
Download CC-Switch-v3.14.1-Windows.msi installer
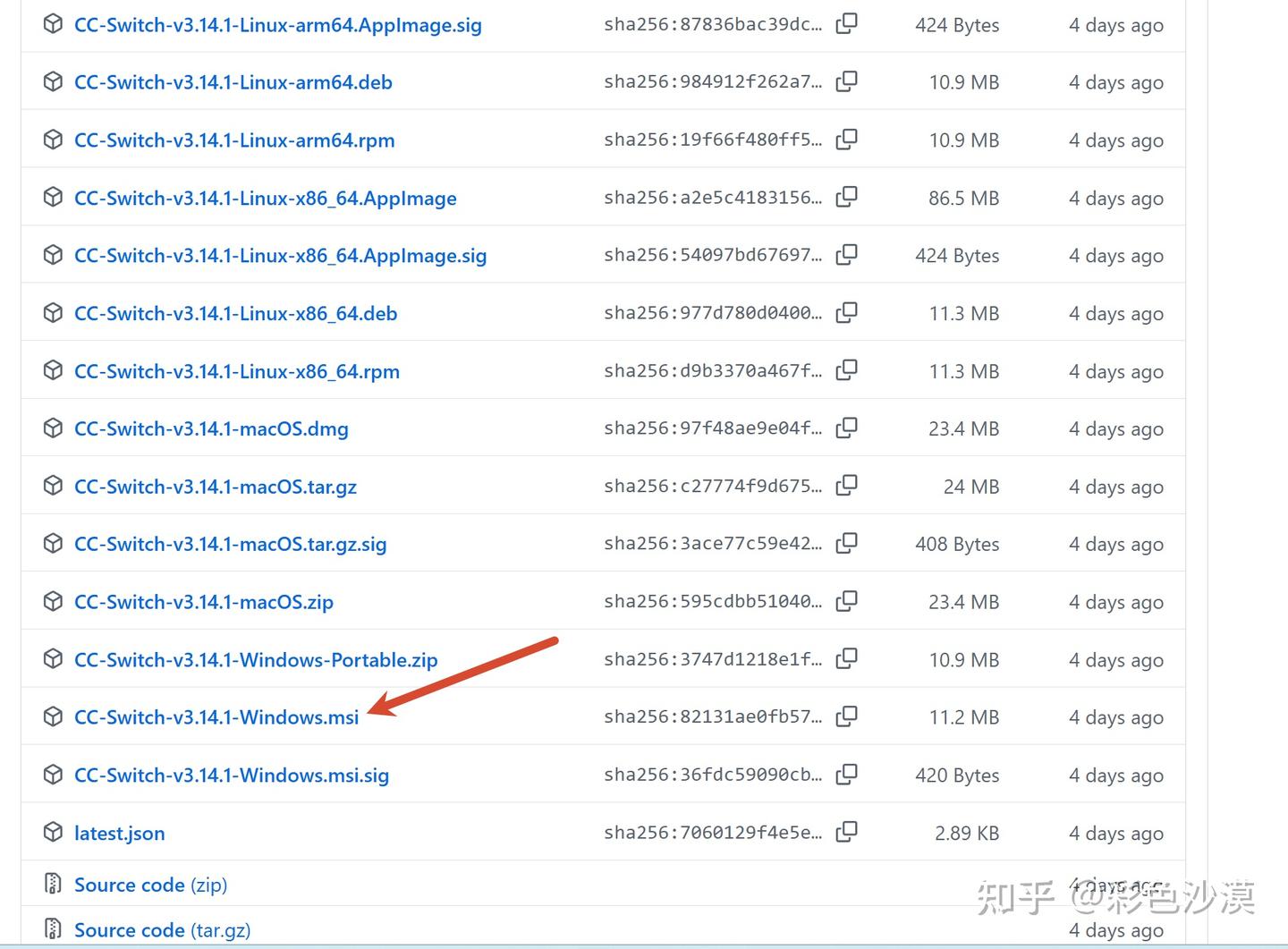[216, 717]
